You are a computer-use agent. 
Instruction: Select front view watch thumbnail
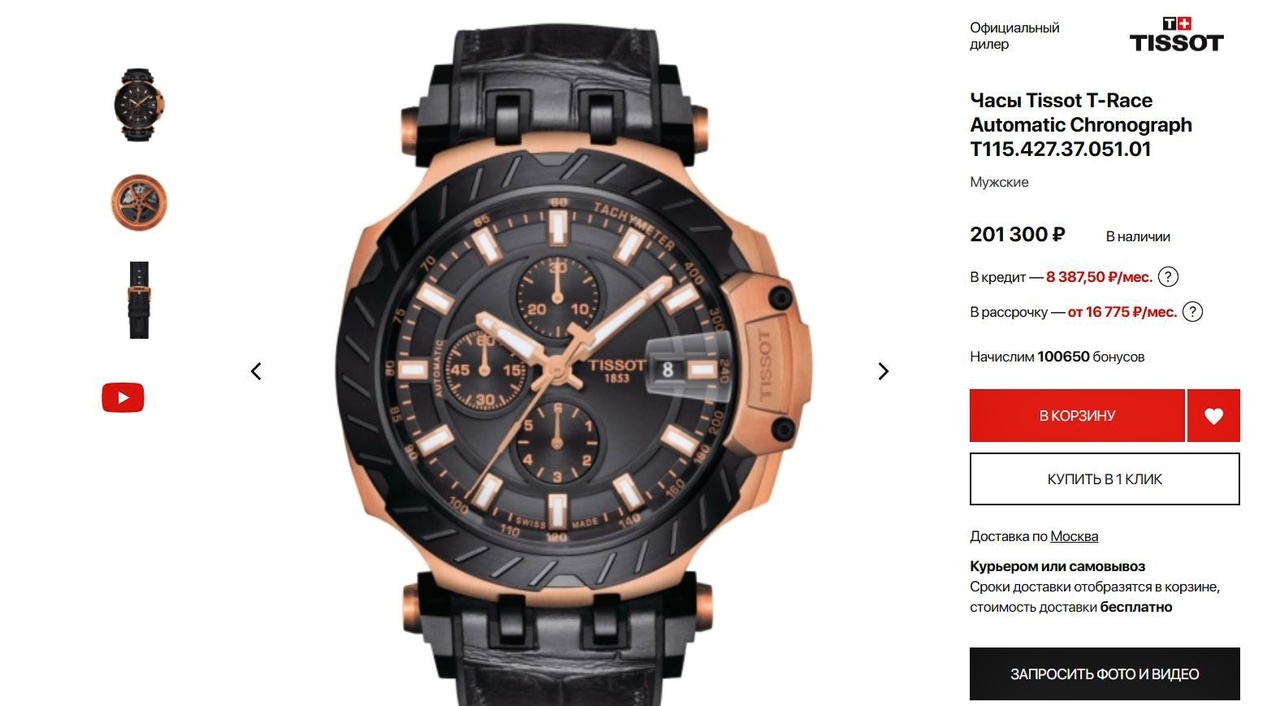click(138, 104)
